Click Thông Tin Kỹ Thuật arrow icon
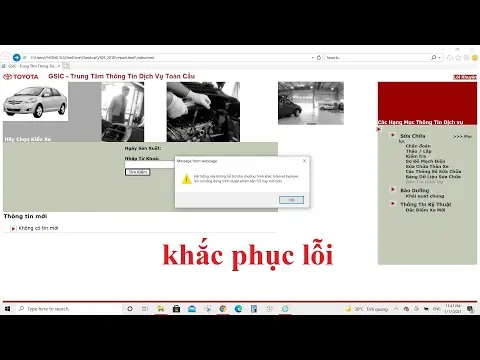This screenshot has height=360, width=480. pos(393,203)
